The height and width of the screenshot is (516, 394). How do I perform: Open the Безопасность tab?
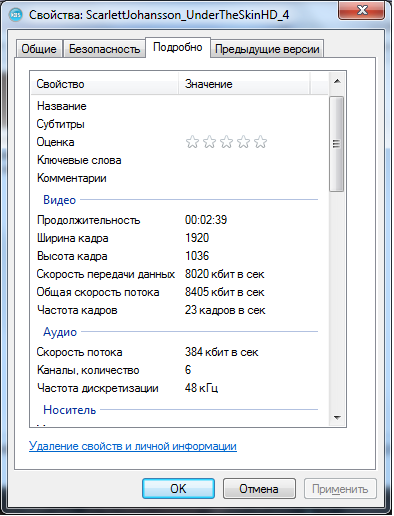coord(104,49)
